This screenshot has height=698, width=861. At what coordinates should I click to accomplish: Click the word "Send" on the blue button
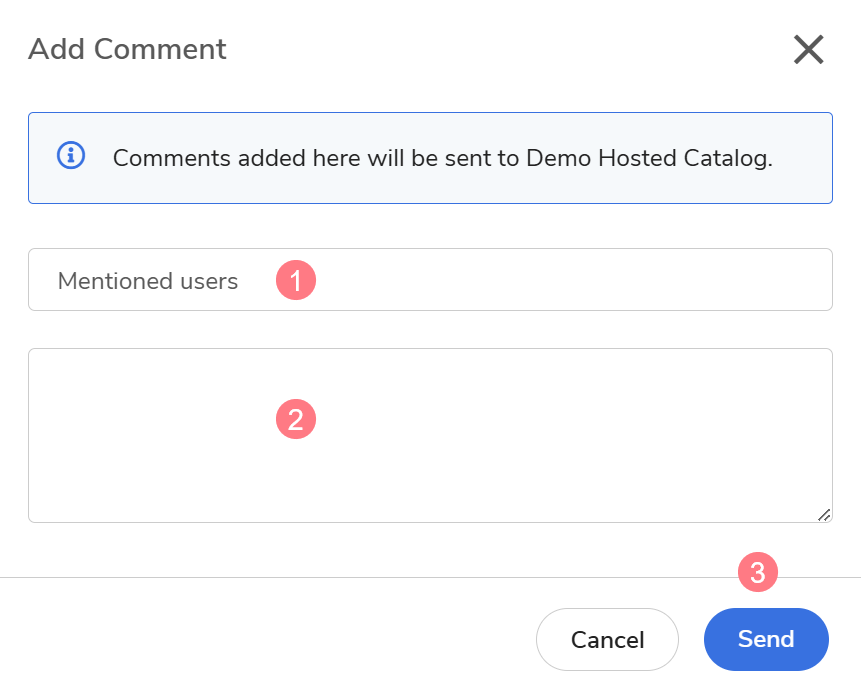[766, 639]
